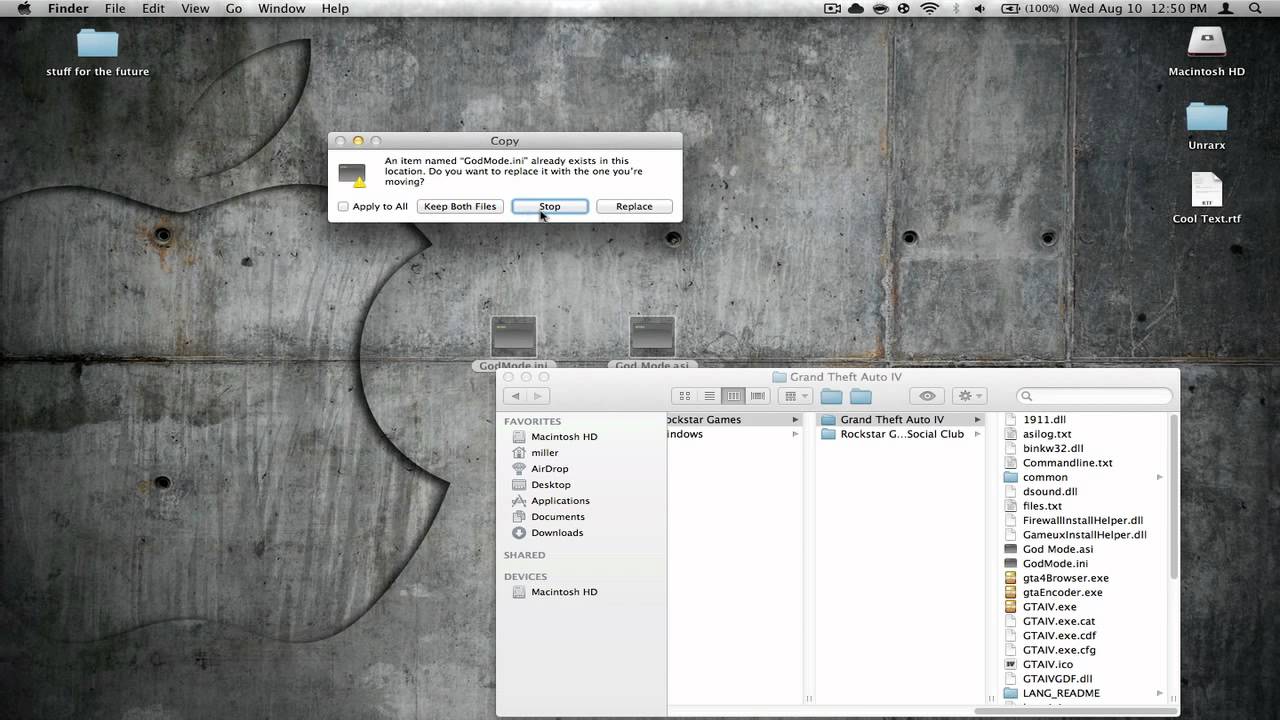Image resolution: width=1280 pixels, height=720 pixels.
Task: Click the user account icon in menu bar
Action: click(x=1228, y=9)
